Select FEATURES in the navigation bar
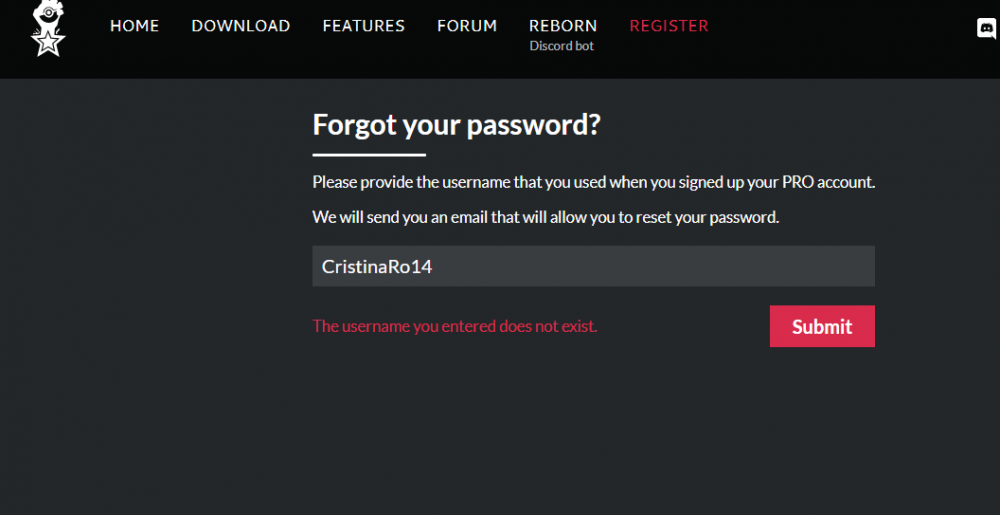 [364, 26]
